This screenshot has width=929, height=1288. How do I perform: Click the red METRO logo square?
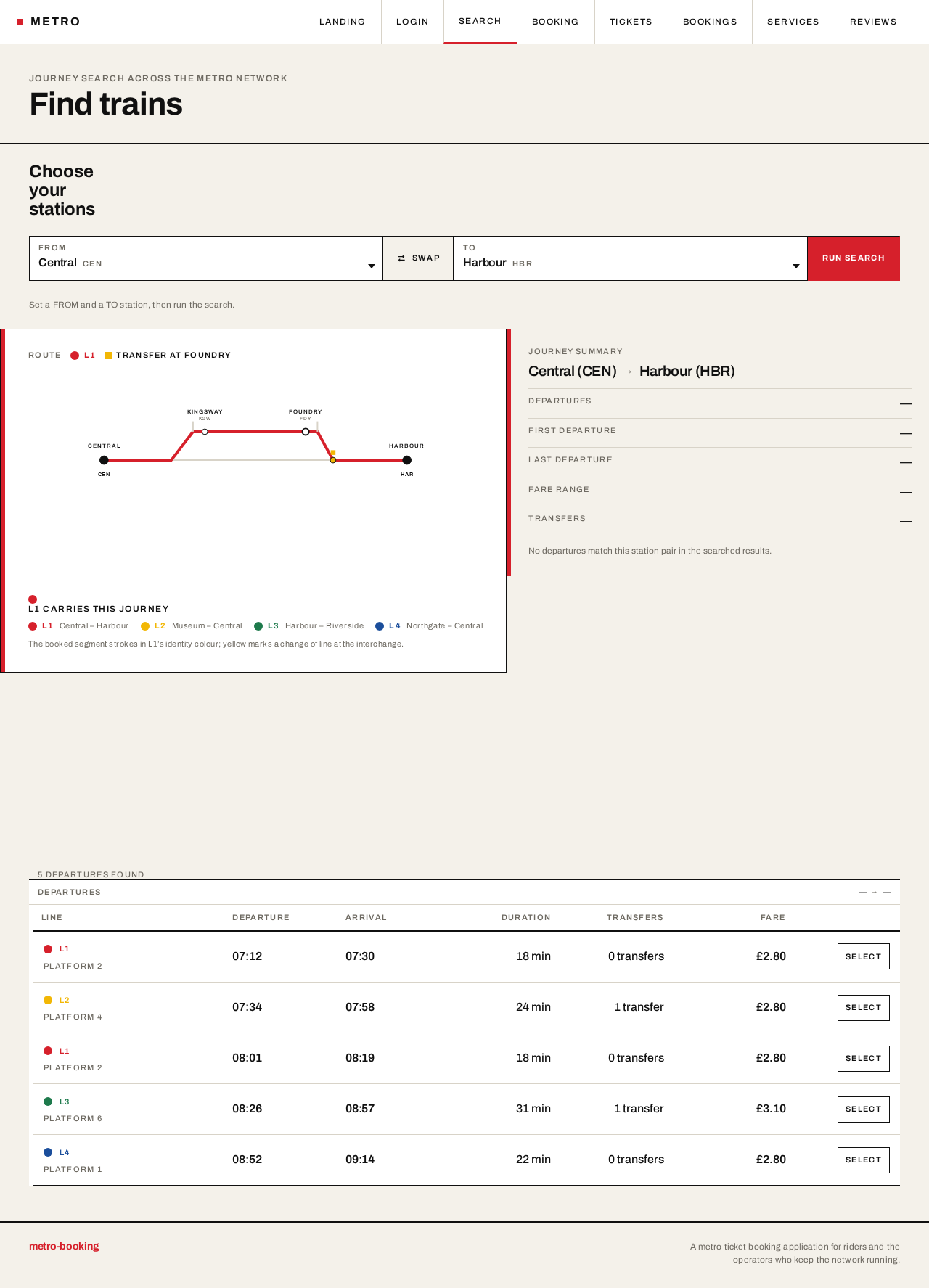20,22
